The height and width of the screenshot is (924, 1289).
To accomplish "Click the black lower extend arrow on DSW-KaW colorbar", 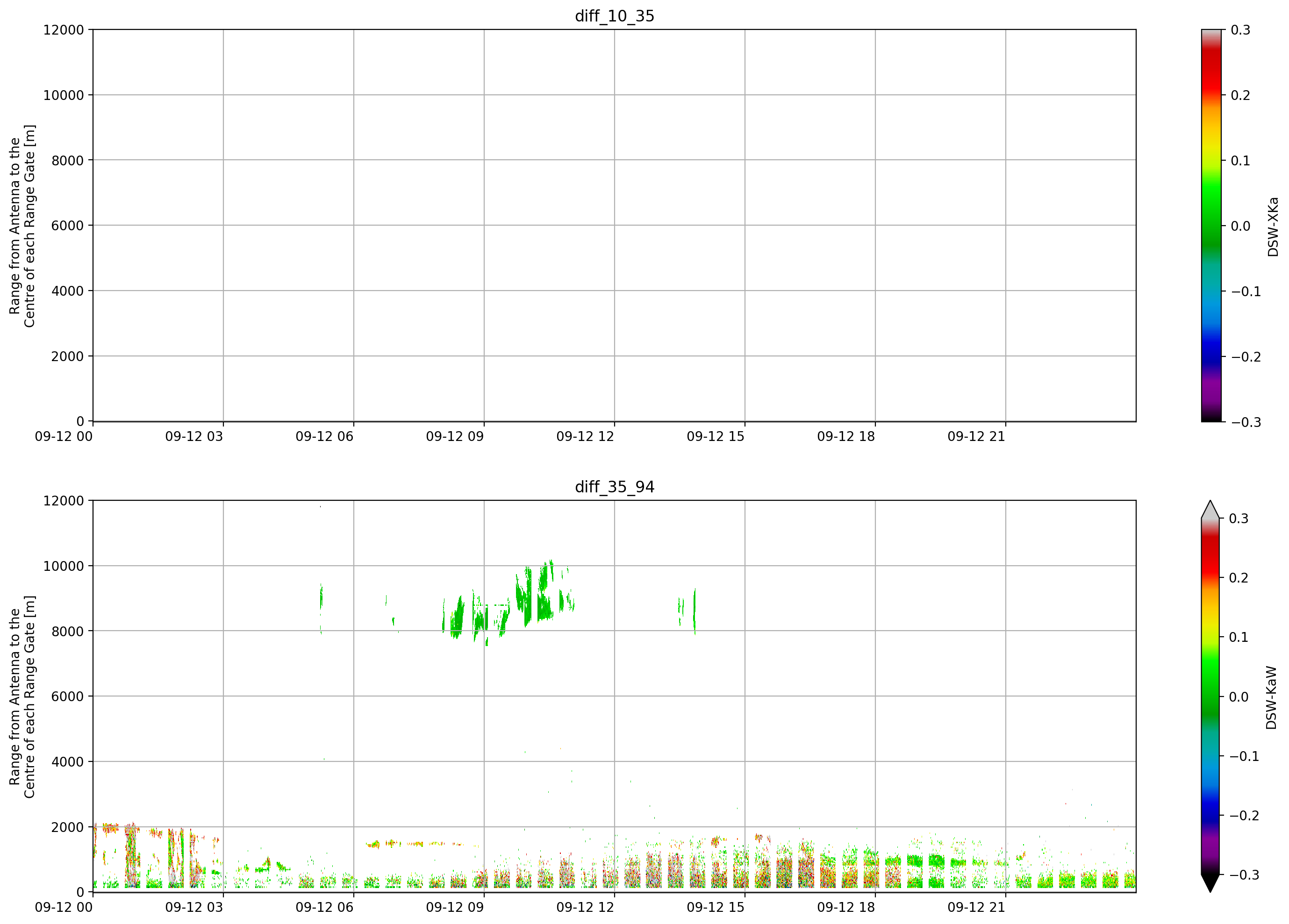I will point(1210,883).
